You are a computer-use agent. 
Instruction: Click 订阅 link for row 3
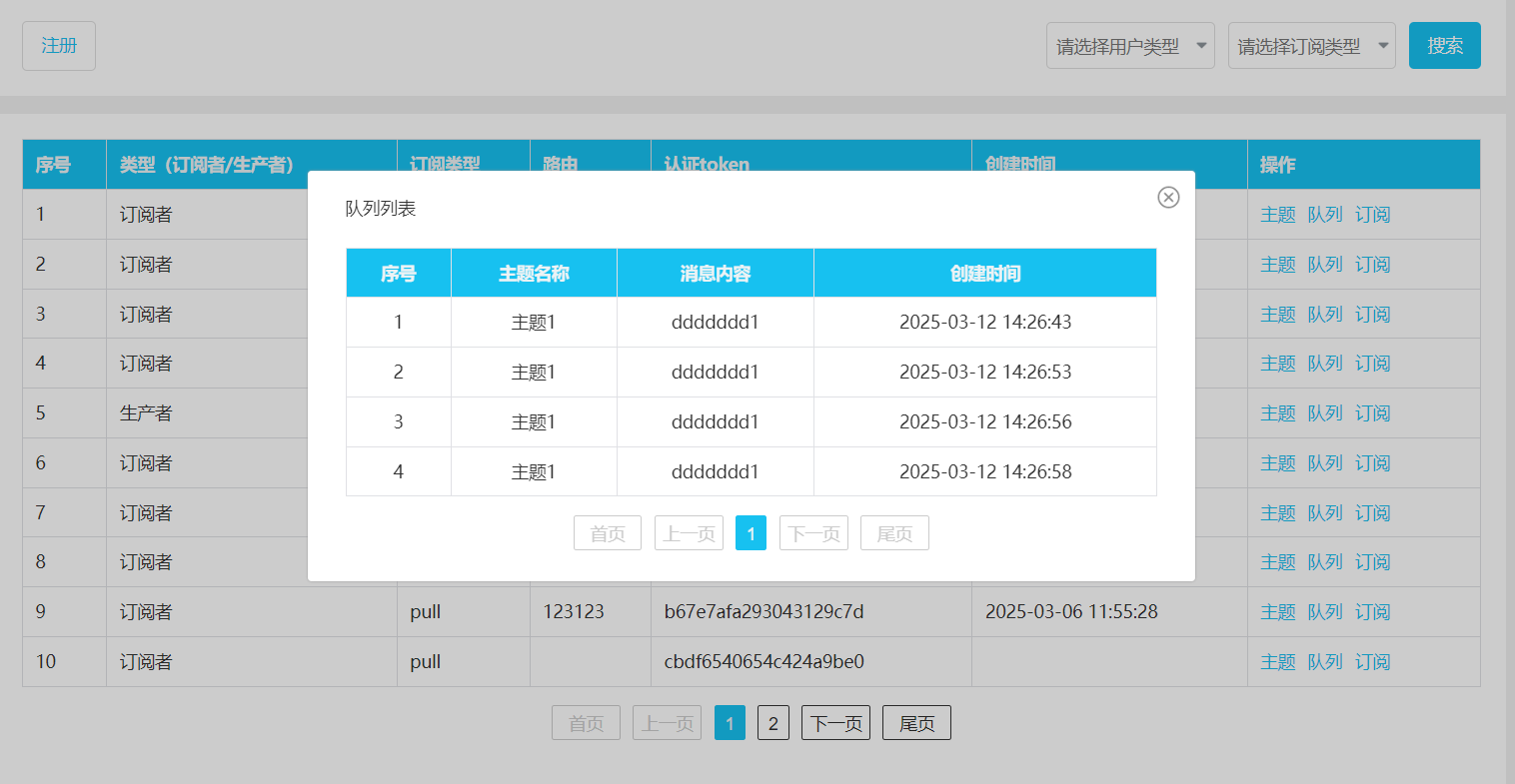1372,315
